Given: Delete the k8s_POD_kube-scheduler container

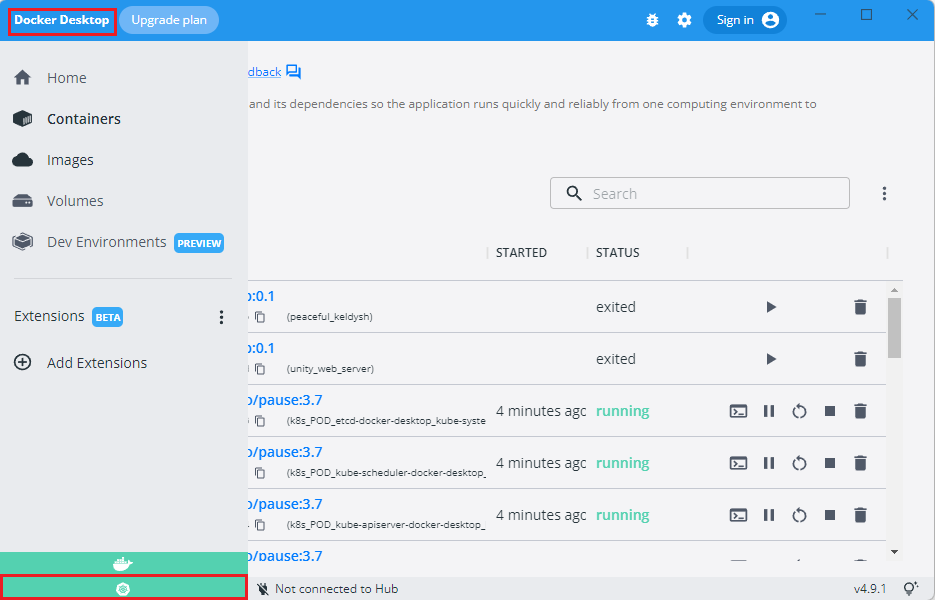Looking at the screenshot, I should click(x=860, y=463).
